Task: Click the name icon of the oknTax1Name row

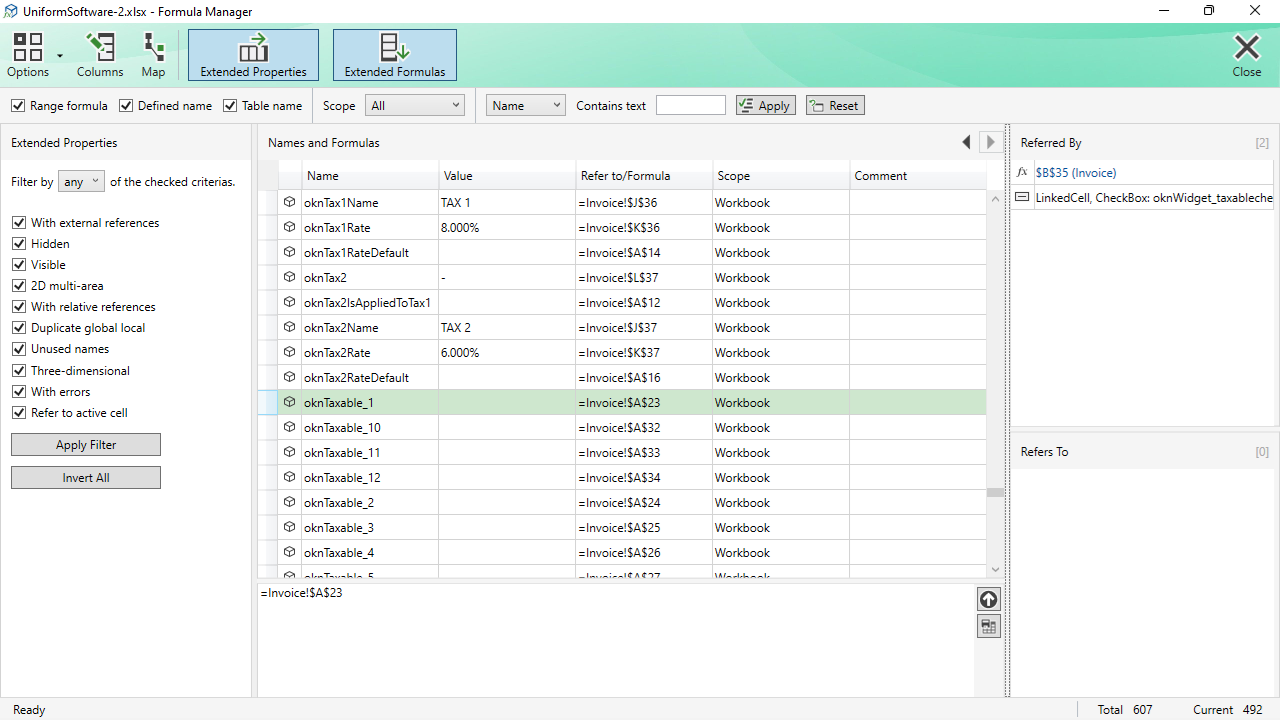Action: tap(289, 202)
